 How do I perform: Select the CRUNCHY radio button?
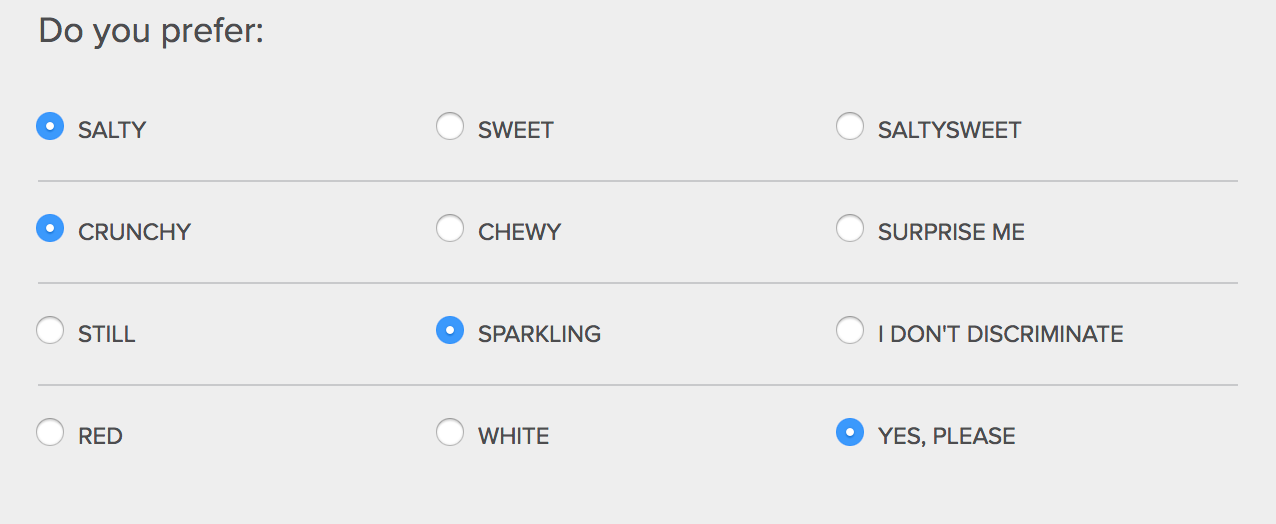(50, 229)
